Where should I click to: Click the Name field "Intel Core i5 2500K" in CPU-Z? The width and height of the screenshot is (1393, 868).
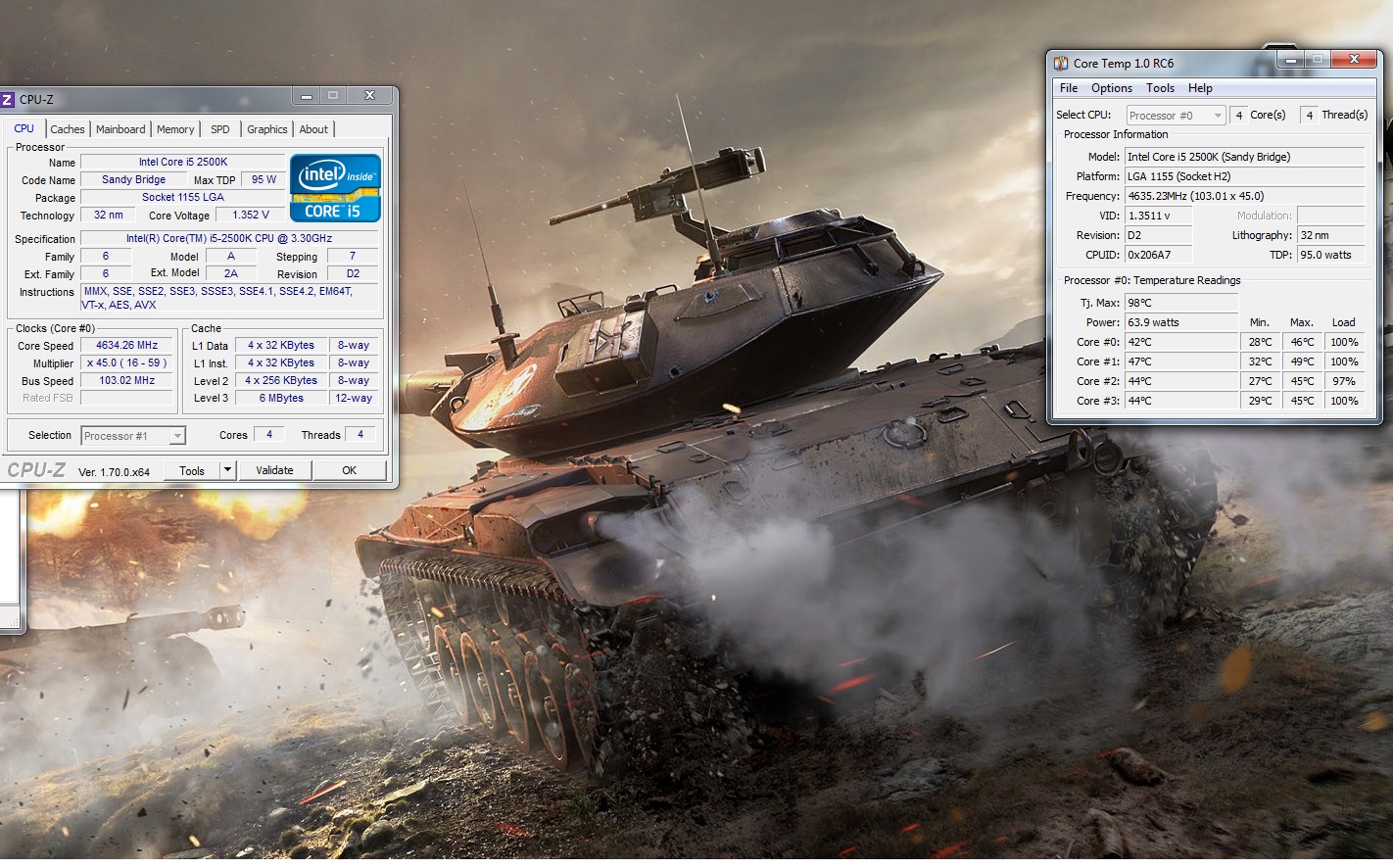click(x=183, y=163)
